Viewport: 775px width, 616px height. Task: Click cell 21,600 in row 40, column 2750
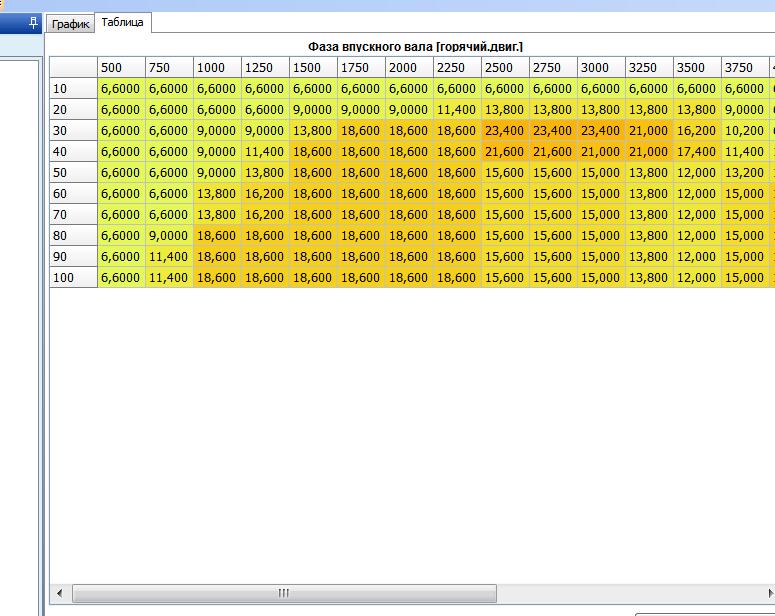pos(553,152)
